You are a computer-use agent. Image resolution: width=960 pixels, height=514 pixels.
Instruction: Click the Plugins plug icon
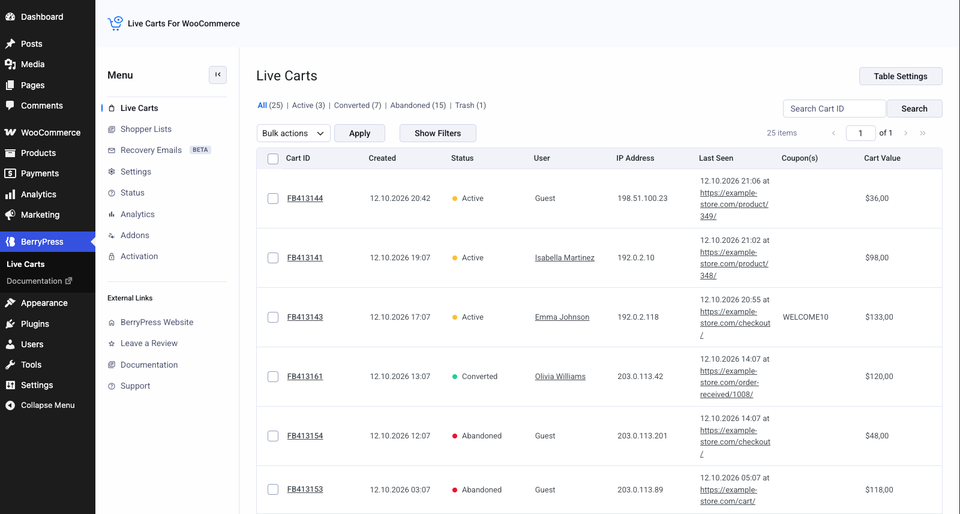10,324
